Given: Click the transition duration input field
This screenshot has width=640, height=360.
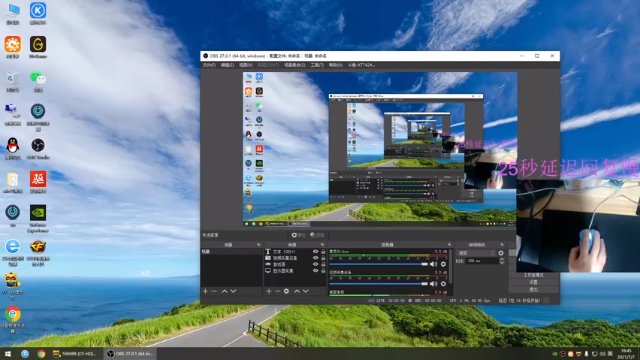Looking at the screenshot, I should [482, 261].
